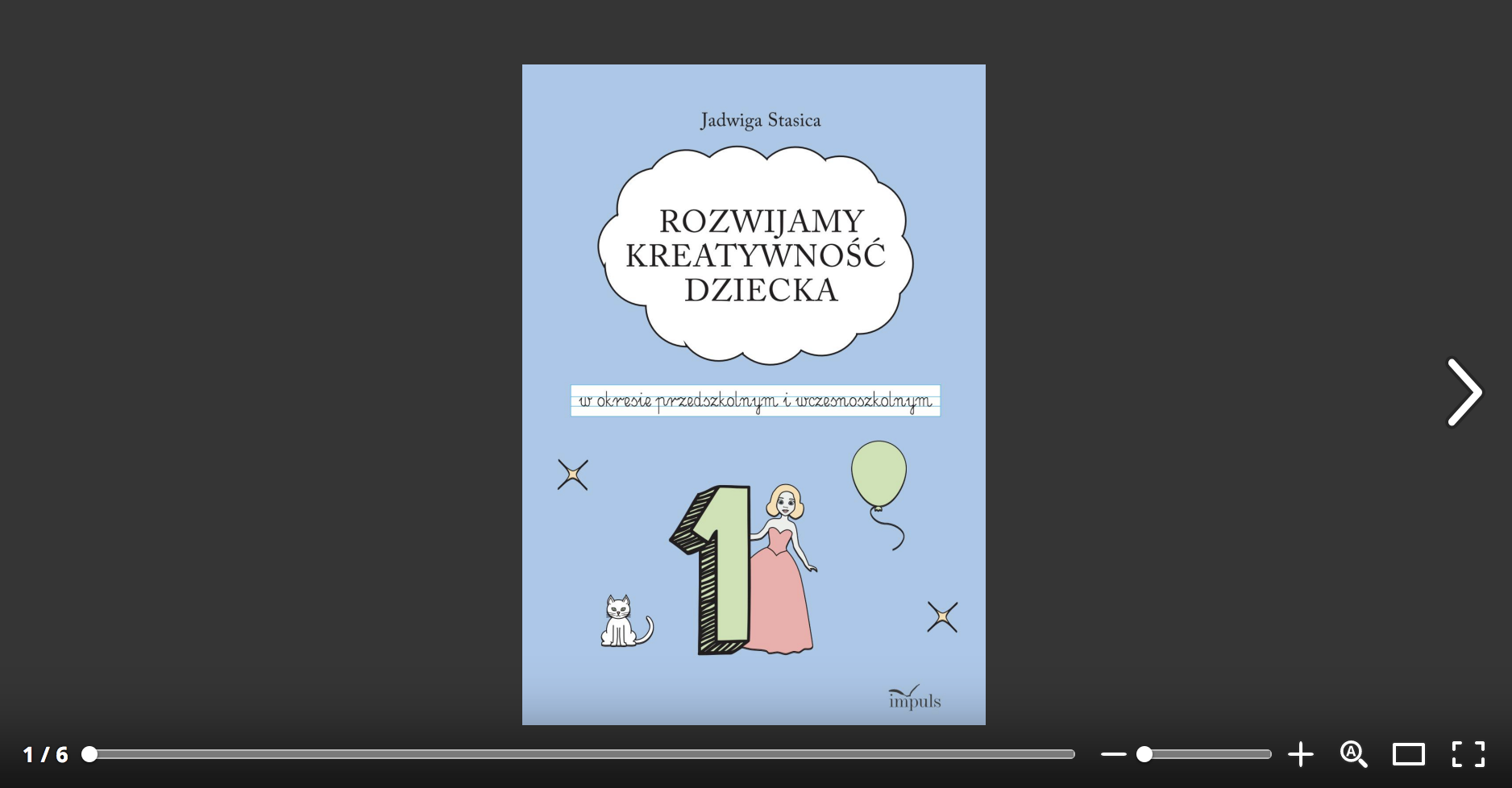Click the zoom in plus icon

(x=1300, y=755)
